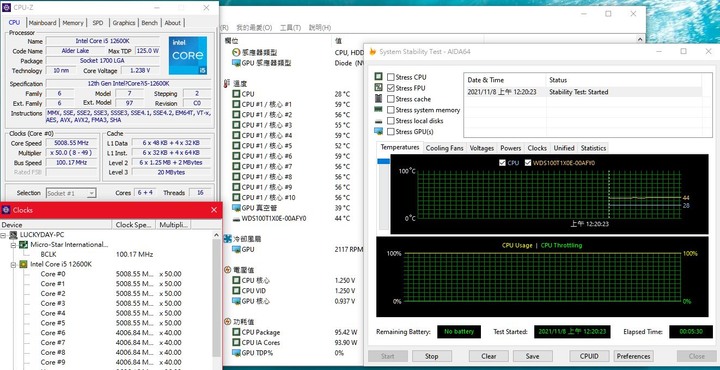The height and width of the screenshot is (370, 720).
Task: Open the Cooling Fans tab in AIDA64
Action: [444, 148]
